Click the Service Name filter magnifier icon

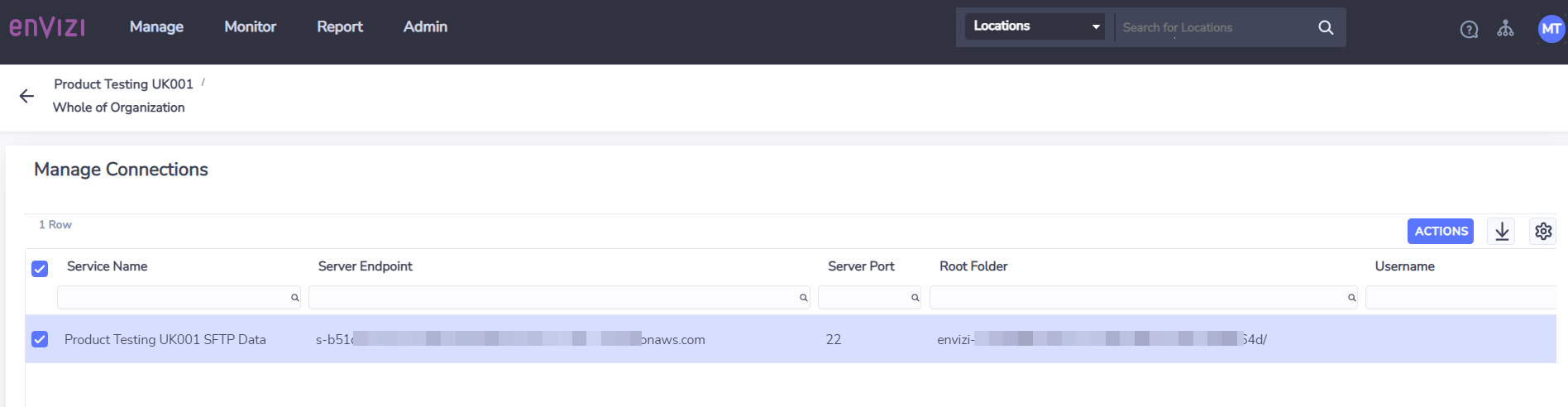[294, 298]
